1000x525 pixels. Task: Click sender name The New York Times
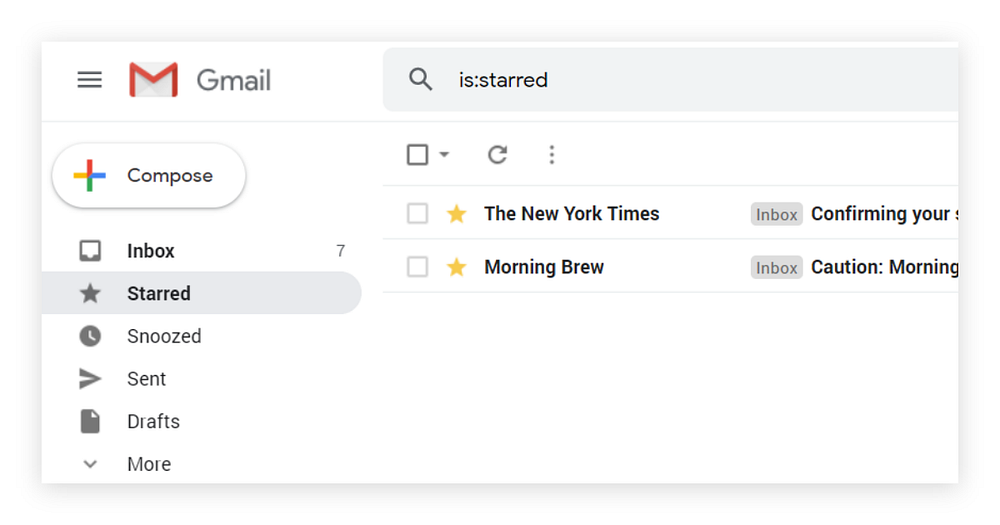point(571,214)
